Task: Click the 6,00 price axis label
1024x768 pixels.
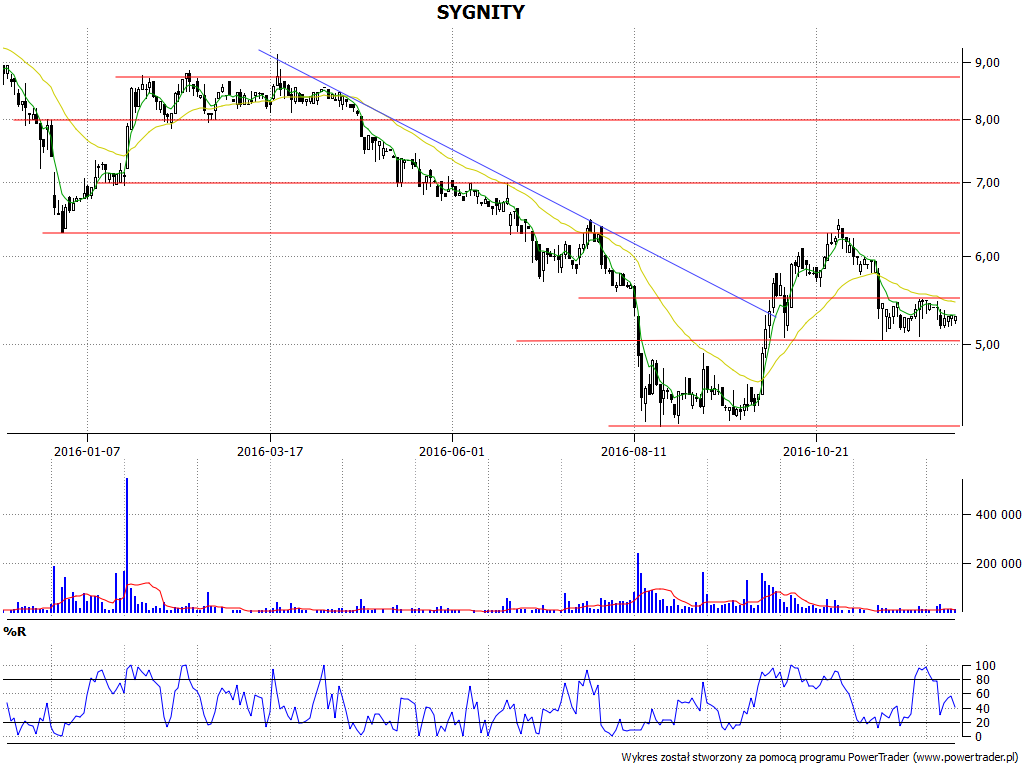Action: coord(987,257)
